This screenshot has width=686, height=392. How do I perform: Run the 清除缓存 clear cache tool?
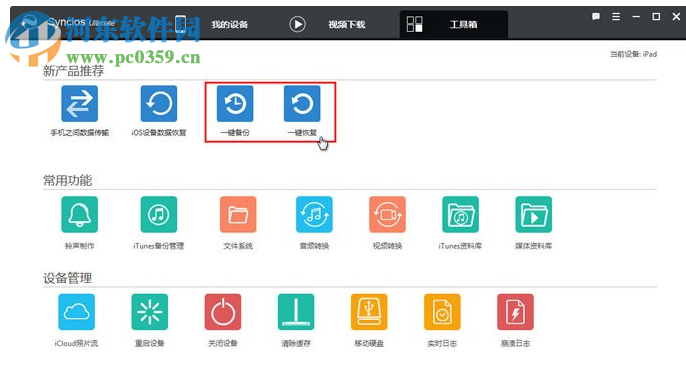296,312
